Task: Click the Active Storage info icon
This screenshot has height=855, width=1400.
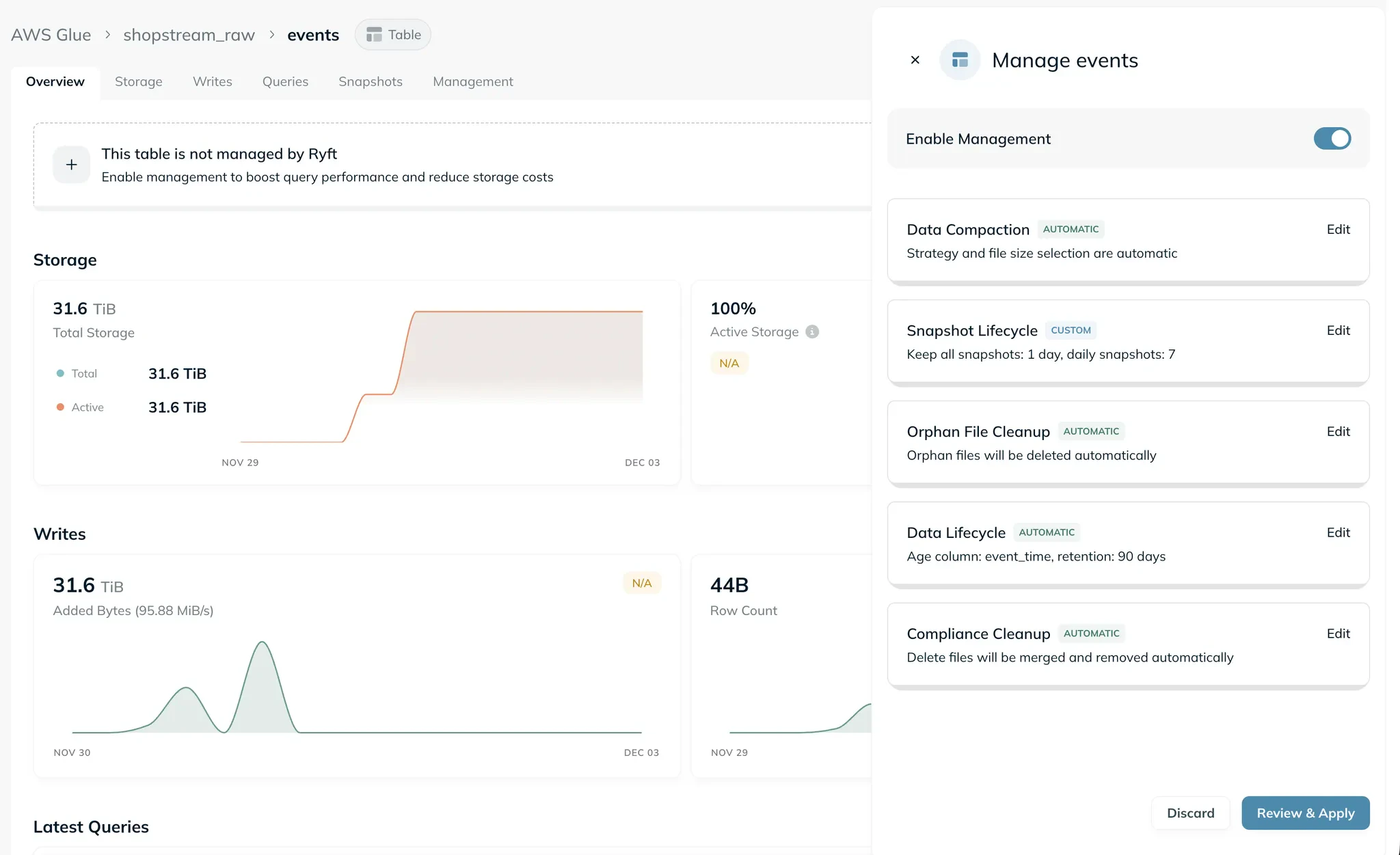Action: [x=812, y=331]
